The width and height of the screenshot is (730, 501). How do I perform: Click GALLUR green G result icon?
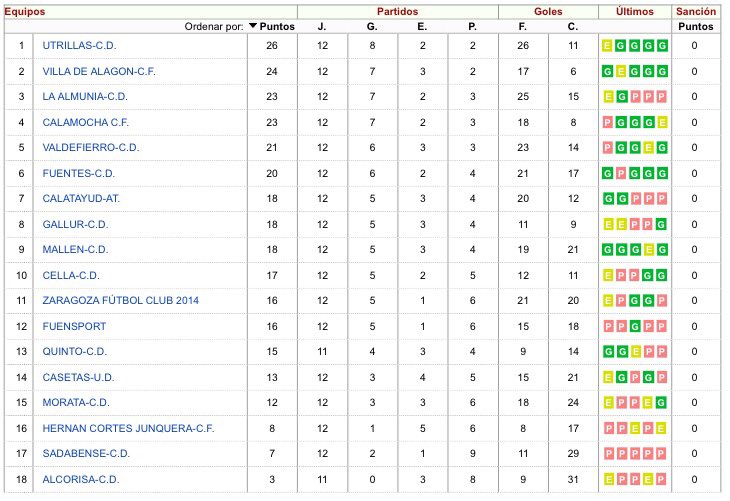pyautogui.click(x=661, y=224)
